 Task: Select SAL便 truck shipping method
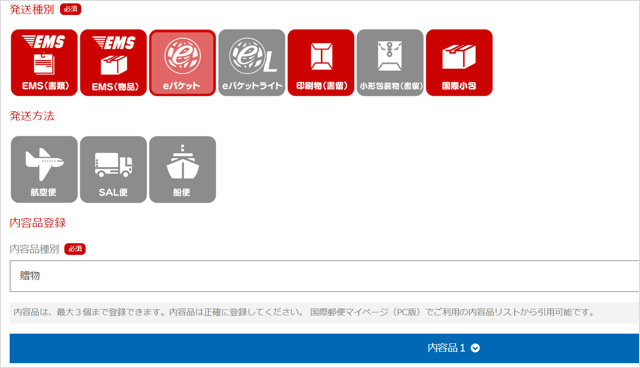[113, 169]
